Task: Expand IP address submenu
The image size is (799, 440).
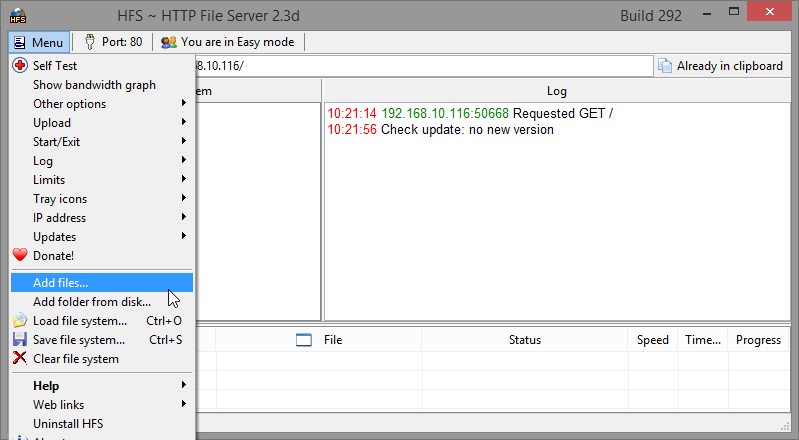Action: click(x=102, y=218)
